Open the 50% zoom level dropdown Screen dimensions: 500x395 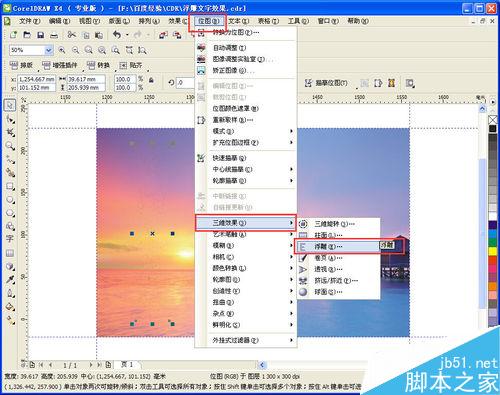coord(49,50)
